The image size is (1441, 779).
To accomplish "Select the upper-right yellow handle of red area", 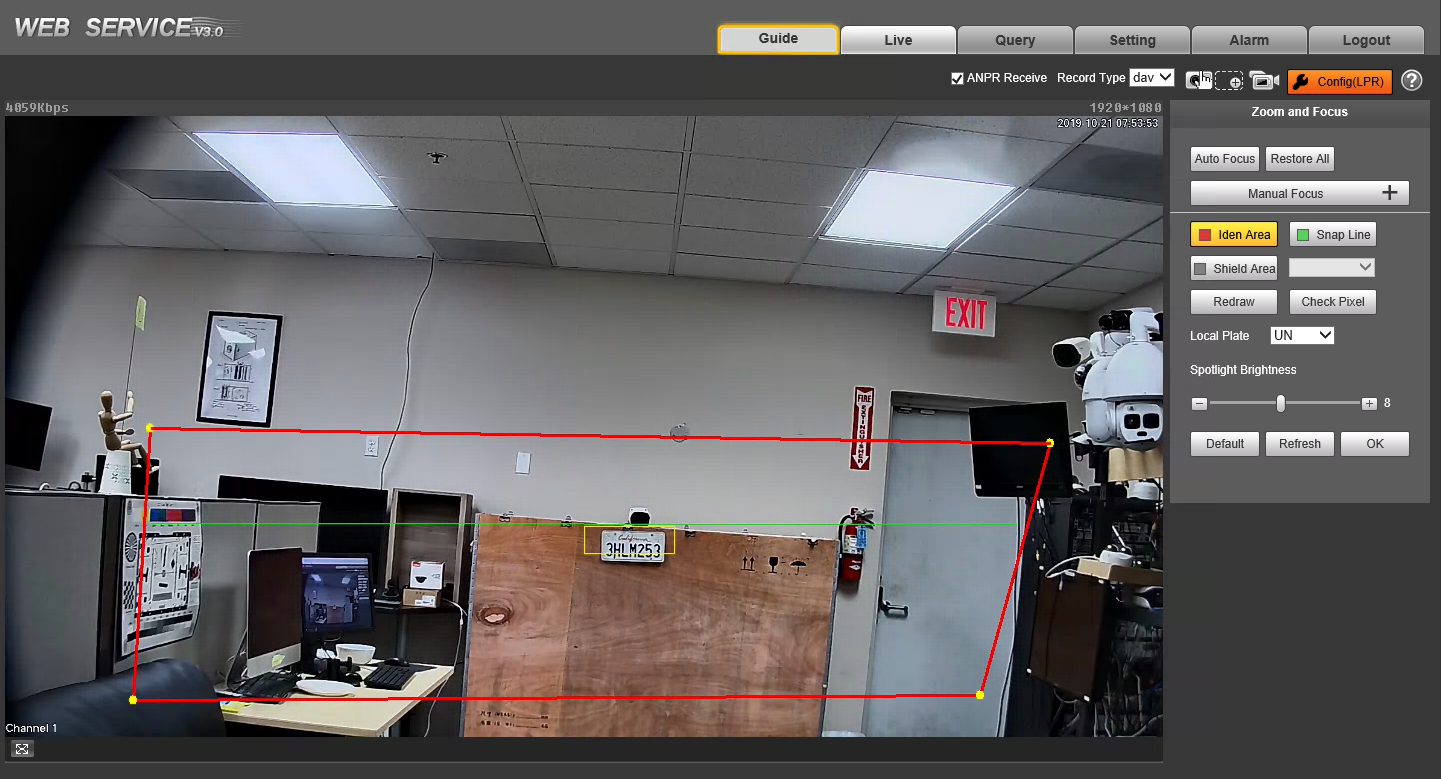I will (x=1050, y=443).
